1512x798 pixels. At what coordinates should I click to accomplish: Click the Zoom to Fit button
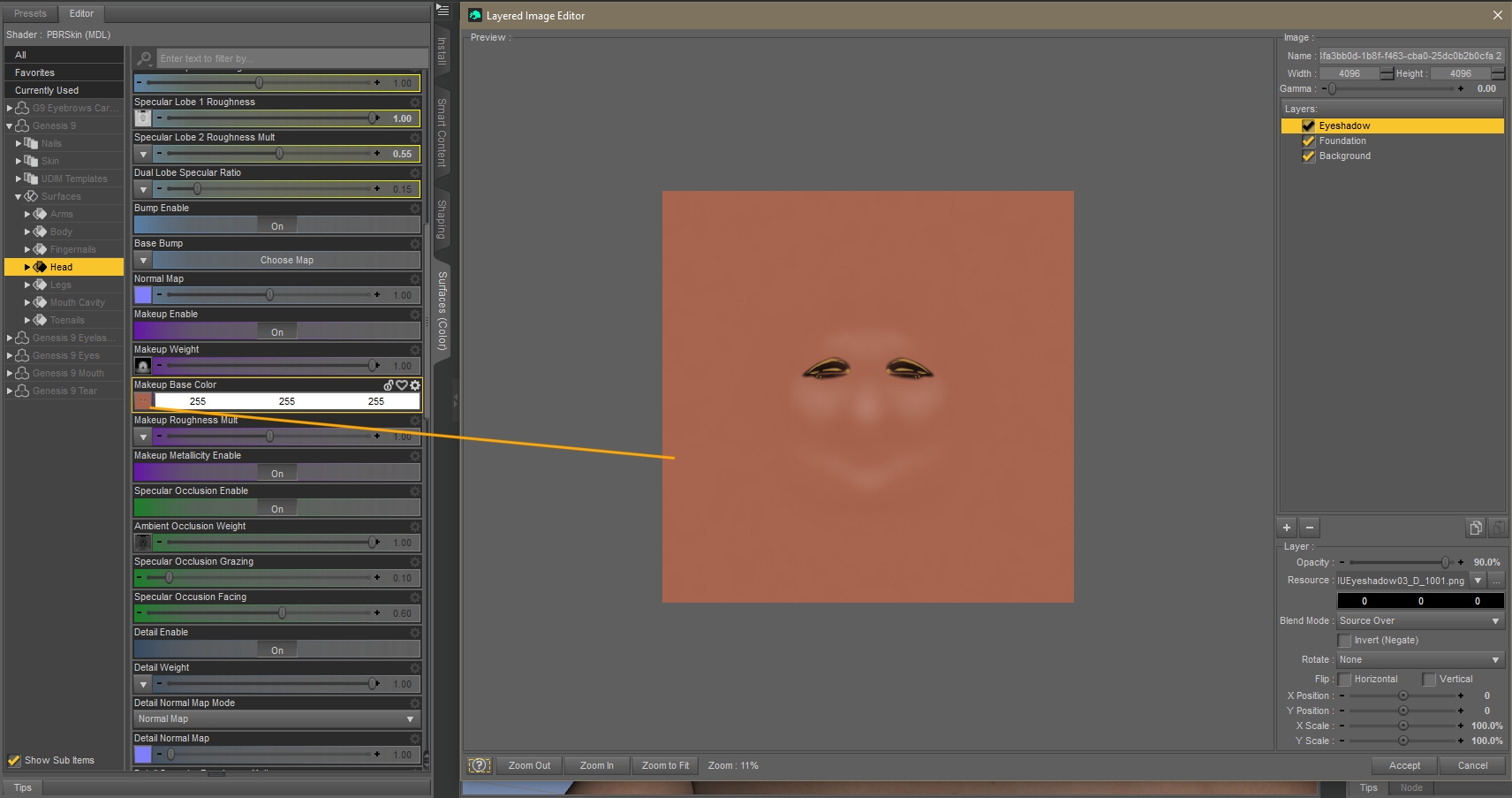(x=665, y=765)
